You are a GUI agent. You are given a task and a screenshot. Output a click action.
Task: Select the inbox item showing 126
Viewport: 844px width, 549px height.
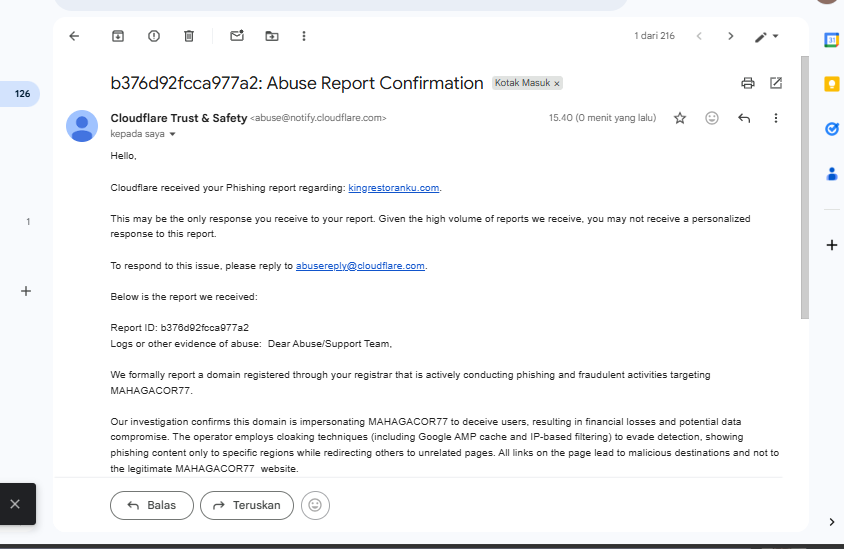click(x=19, y=94)
